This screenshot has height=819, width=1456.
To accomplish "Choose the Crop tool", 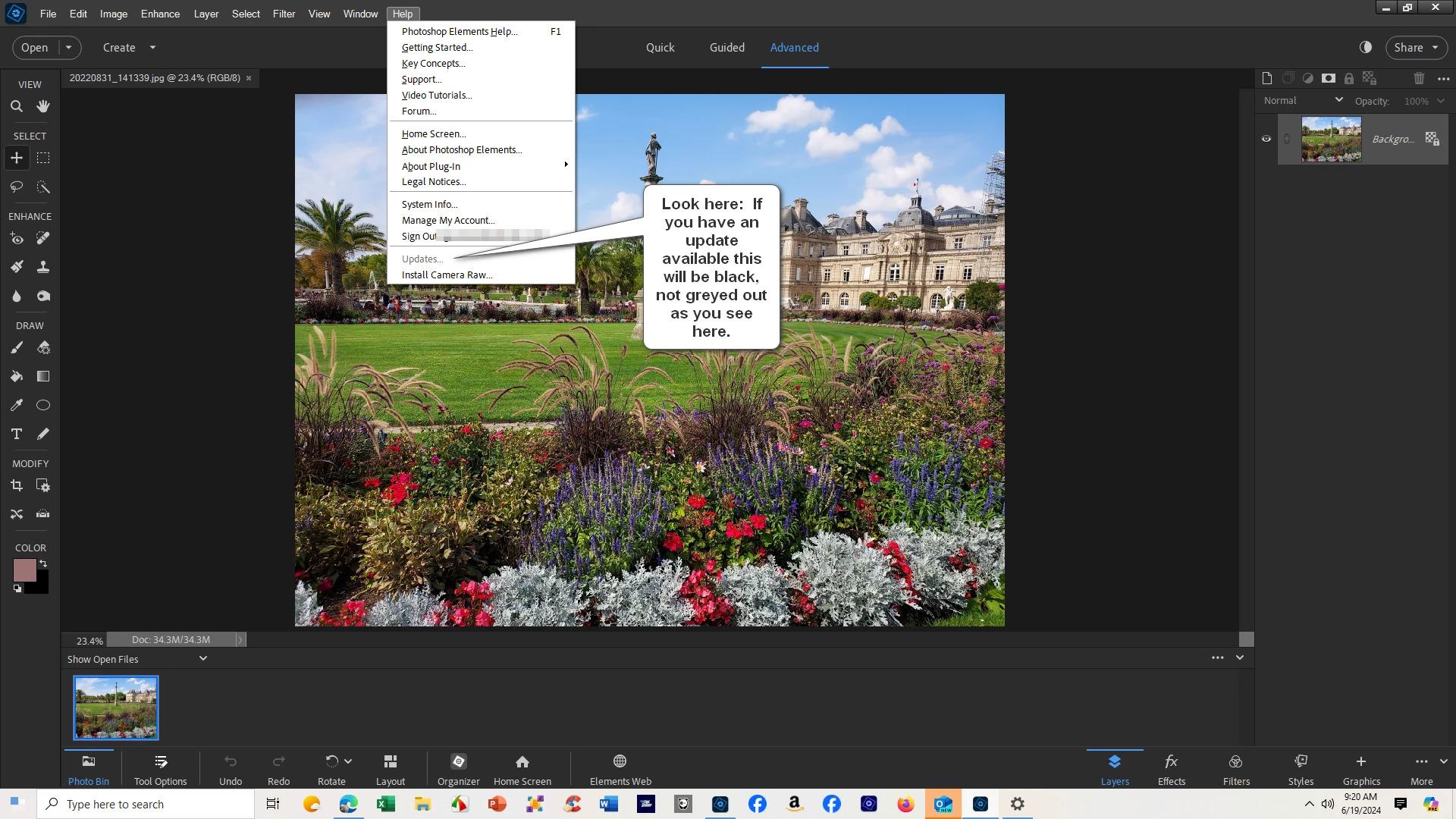I will [16, 485].
